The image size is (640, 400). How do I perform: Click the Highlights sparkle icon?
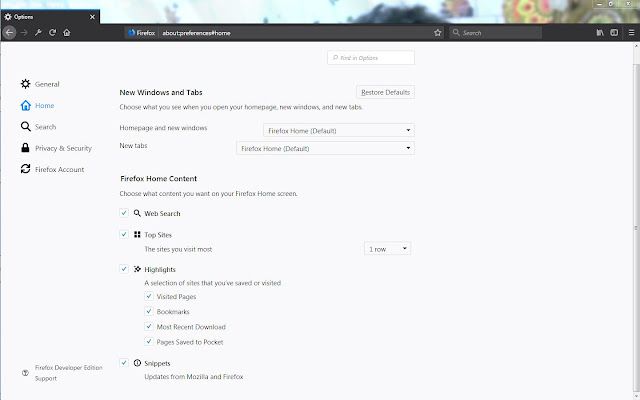137,269
